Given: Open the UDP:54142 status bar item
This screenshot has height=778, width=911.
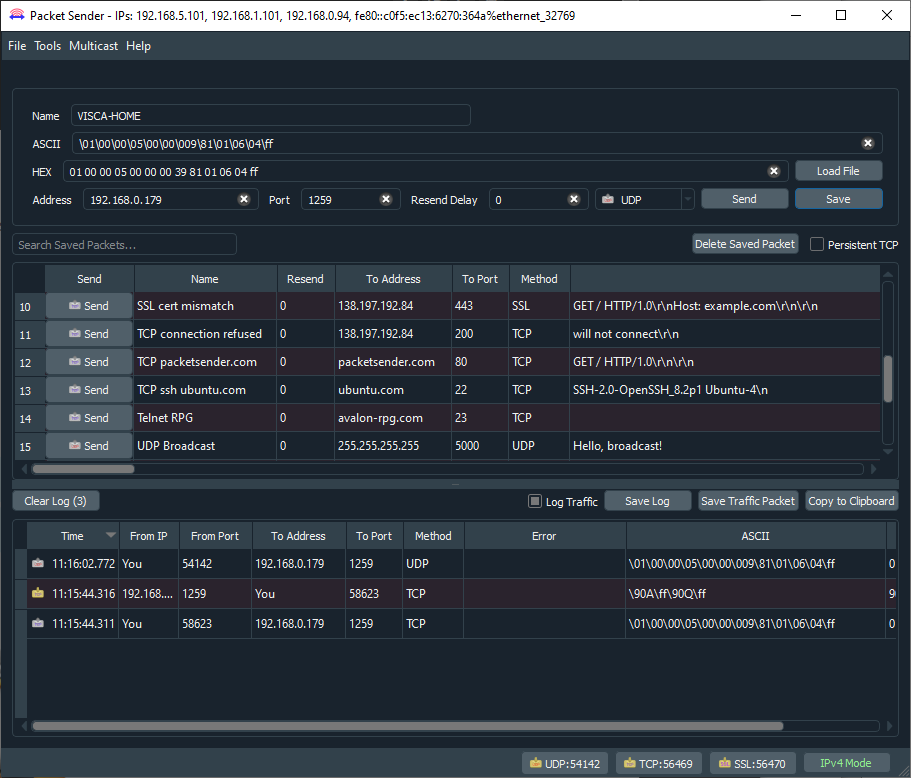Looking at the screenshot, I should click(x=564, y=762).
